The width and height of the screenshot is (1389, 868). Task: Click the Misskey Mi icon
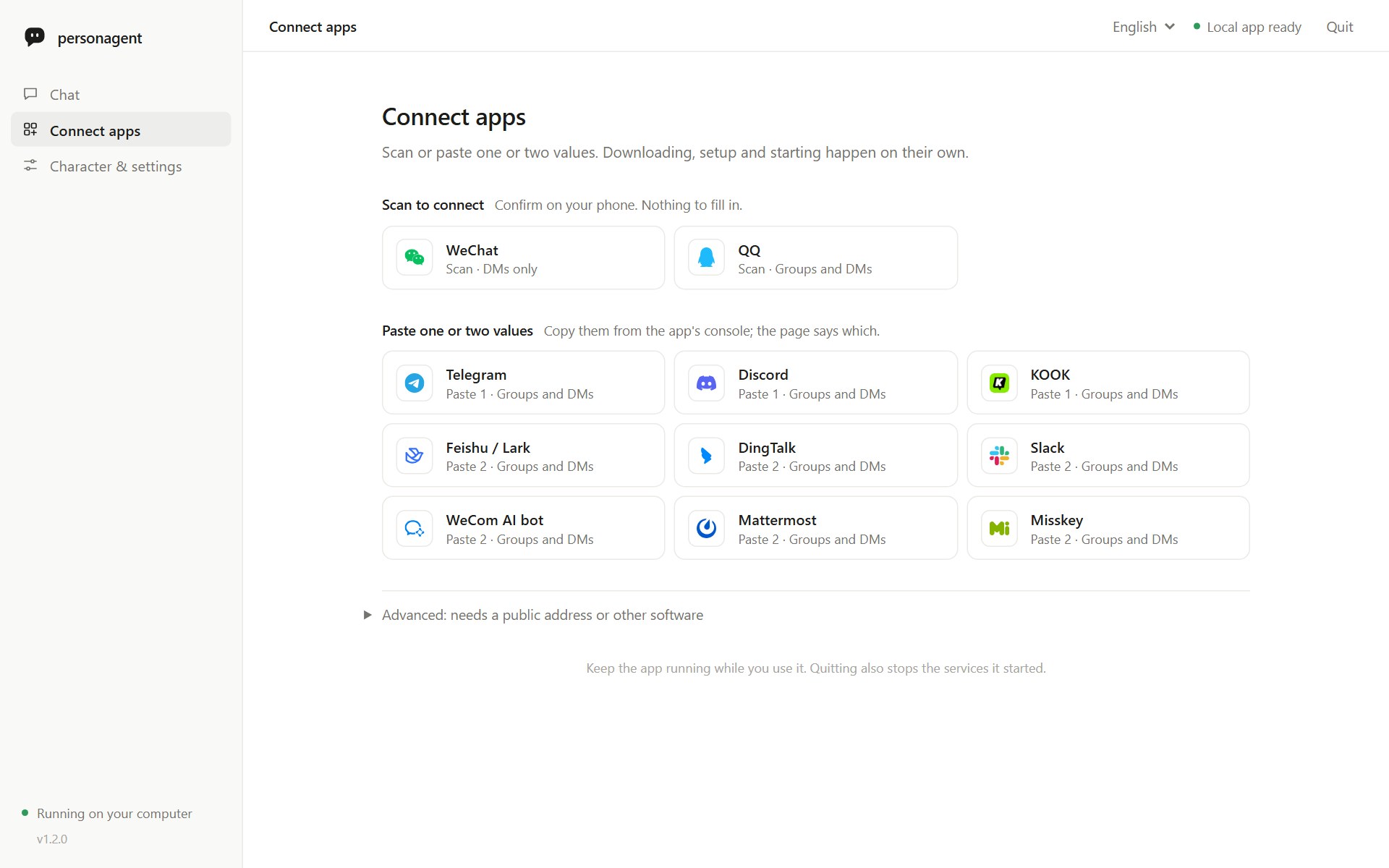click(x=999, y=528)
